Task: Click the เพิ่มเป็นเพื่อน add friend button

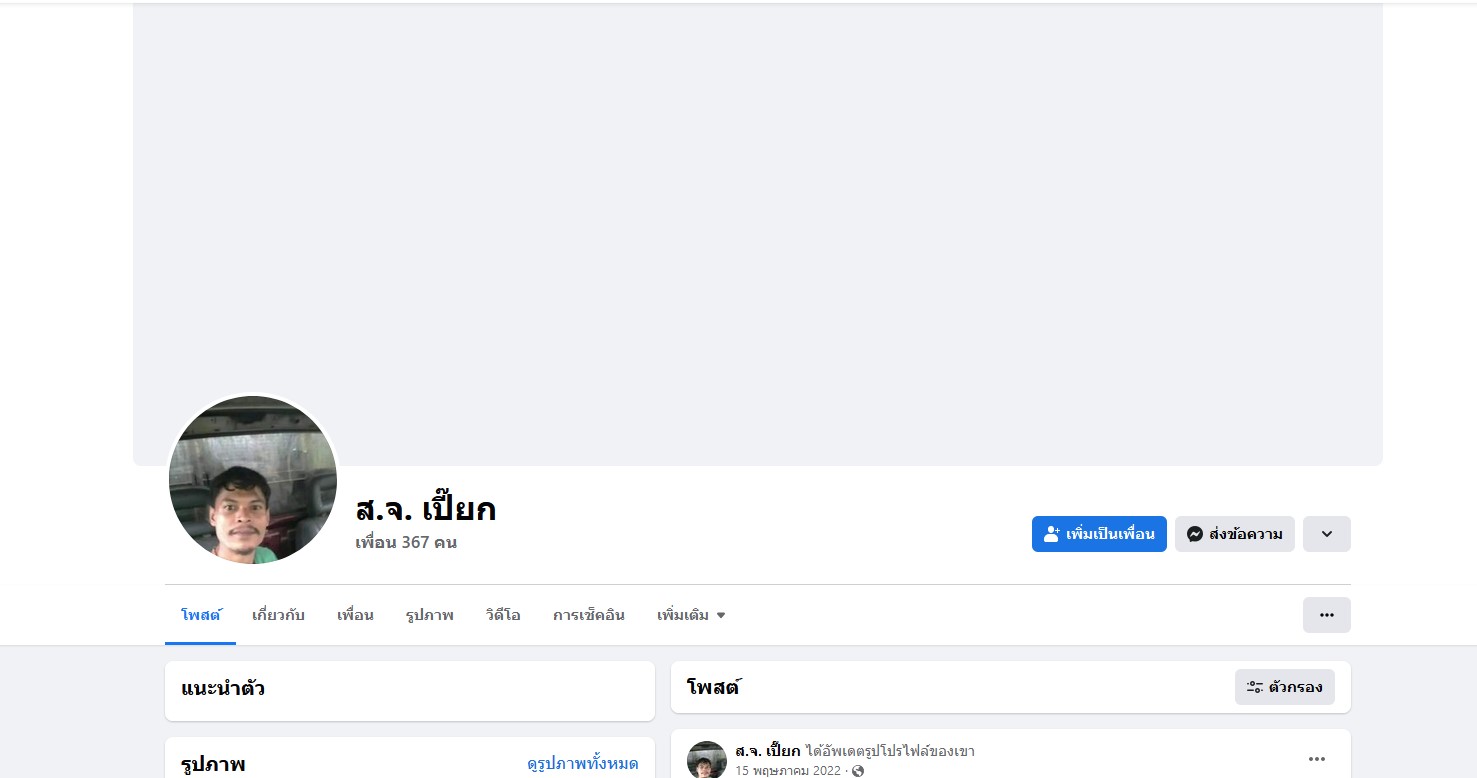Action: pos(1099,534)
